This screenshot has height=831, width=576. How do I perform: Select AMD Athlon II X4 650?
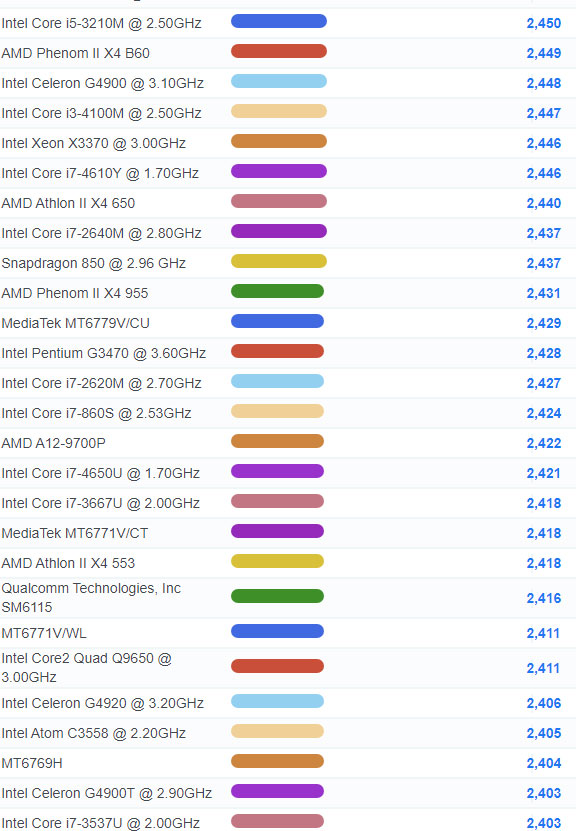tap(68, 204)
